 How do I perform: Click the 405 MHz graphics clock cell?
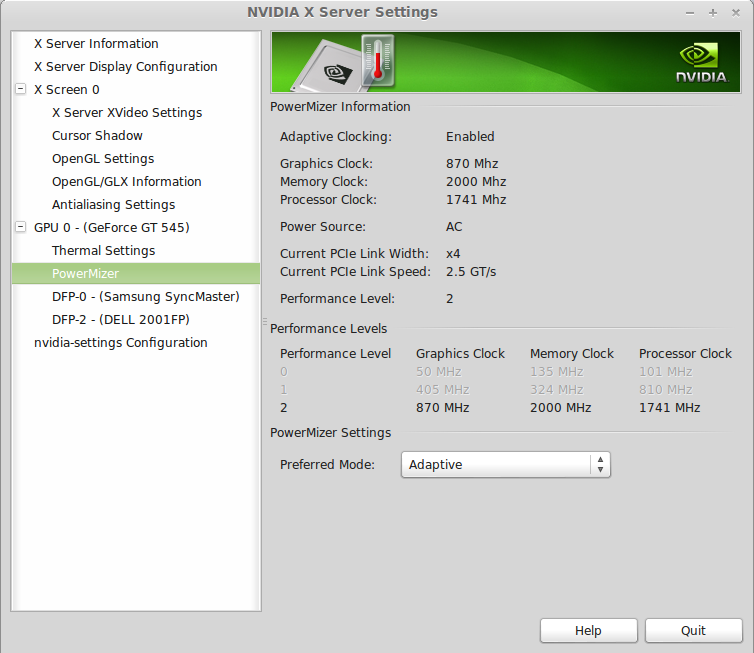pos(442,389)
